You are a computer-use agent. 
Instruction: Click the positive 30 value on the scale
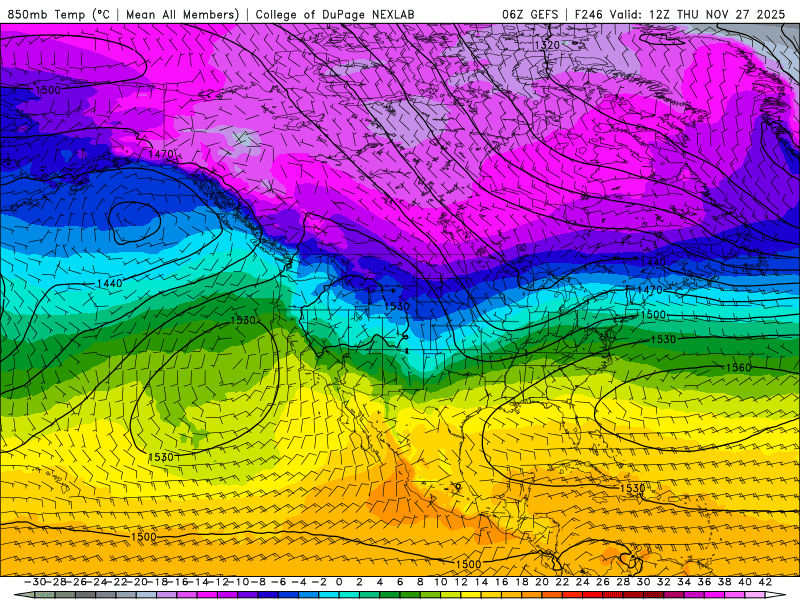[643, 582]
